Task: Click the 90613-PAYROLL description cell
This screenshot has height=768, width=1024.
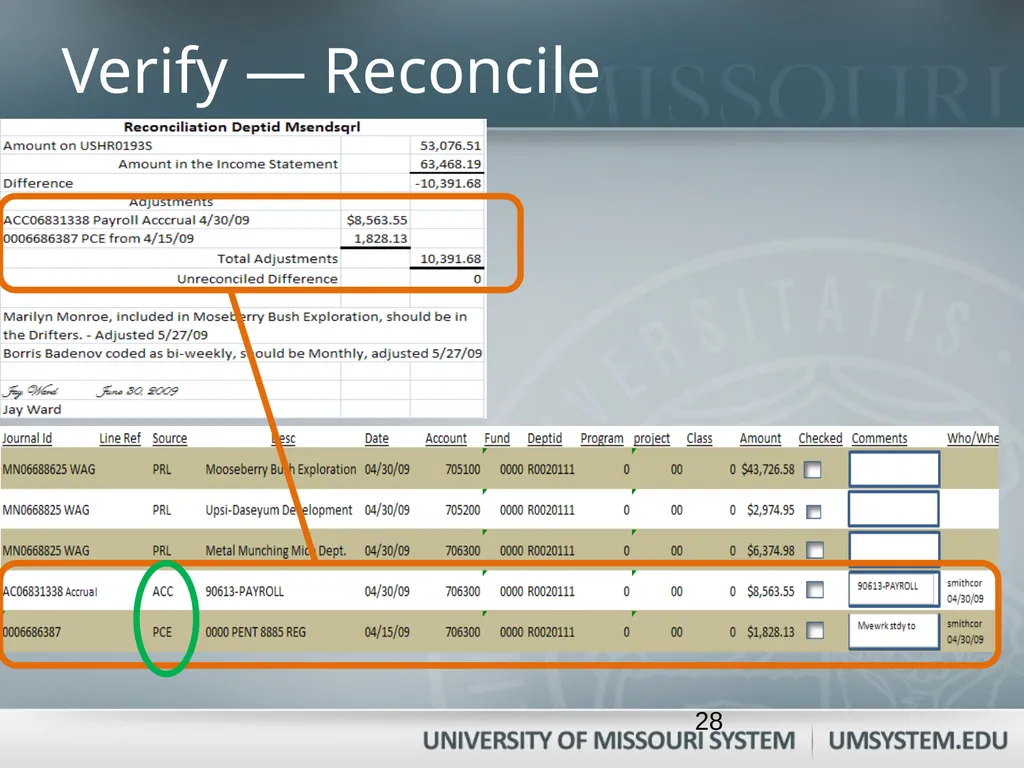Action: coord(244,592)
